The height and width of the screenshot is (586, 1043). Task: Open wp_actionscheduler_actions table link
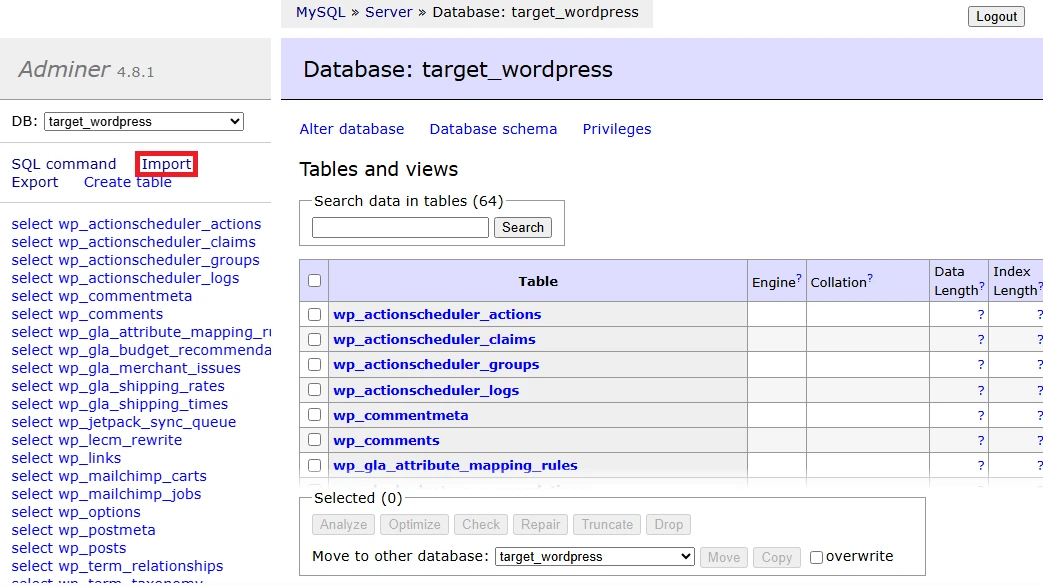click(437, 314)
